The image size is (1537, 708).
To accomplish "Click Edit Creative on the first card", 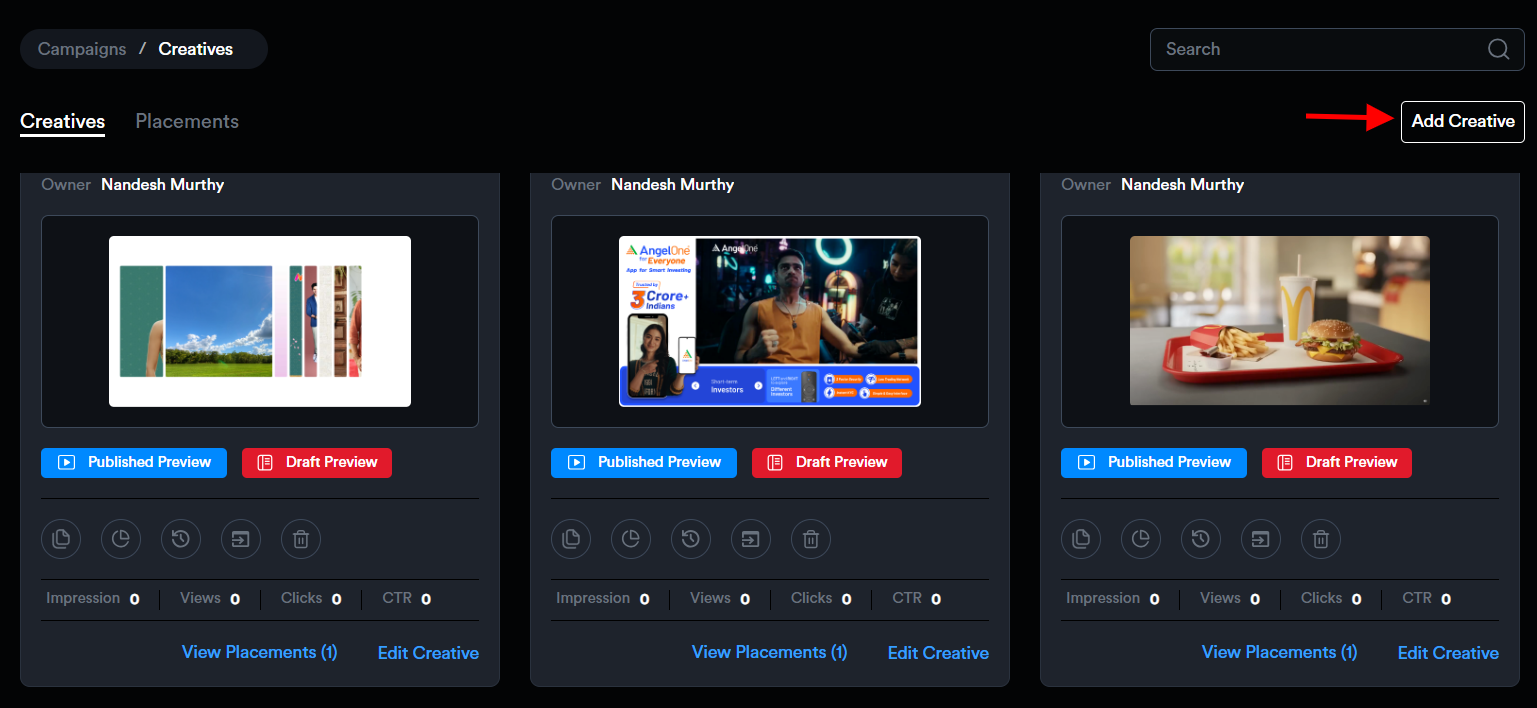I will click(x=428, y=653).
